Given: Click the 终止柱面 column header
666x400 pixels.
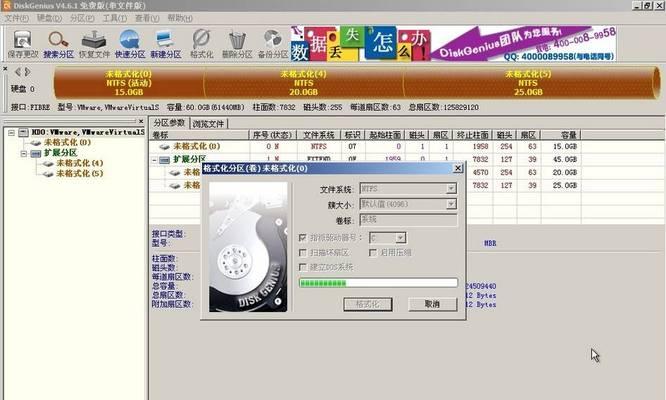Looking at the screenshot, I should (472, 135).
